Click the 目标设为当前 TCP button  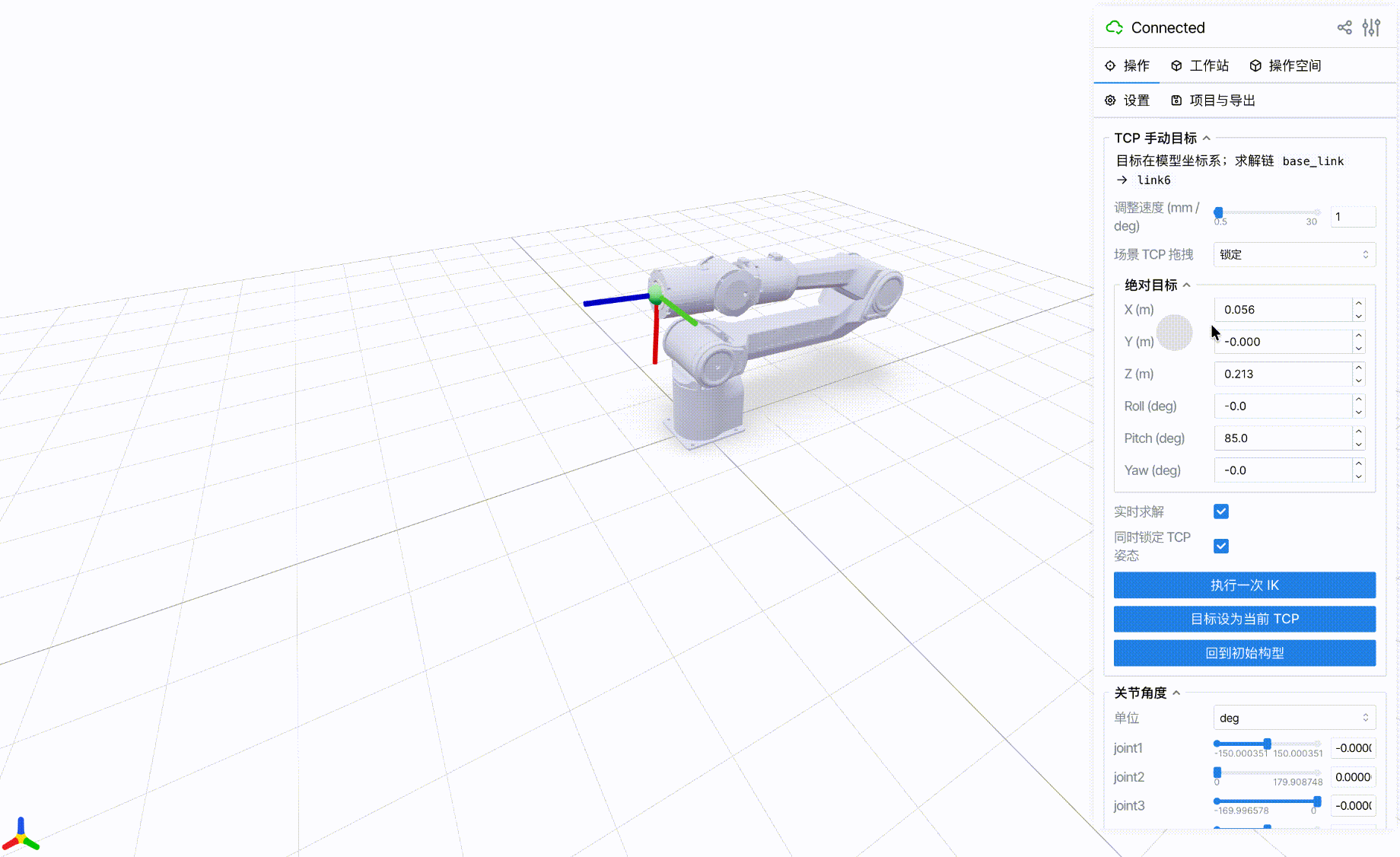[x=1245, y=619]
